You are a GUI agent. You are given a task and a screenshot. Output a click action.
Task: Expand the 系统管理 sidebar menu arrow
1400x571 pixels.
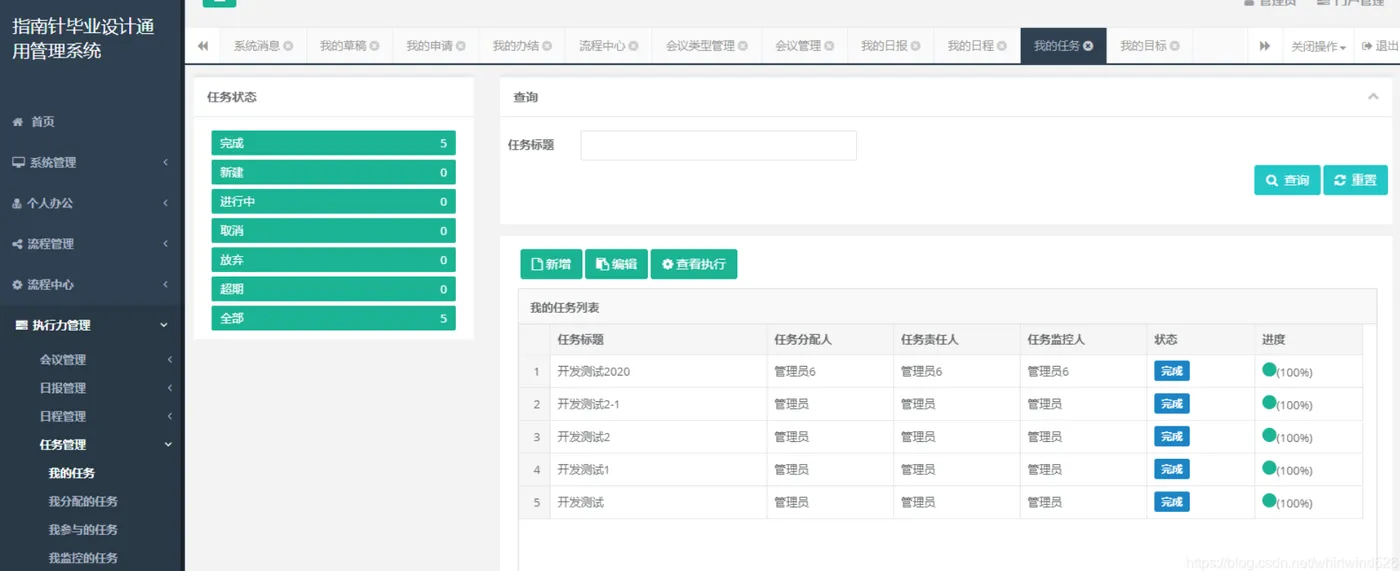pos(165,162)
